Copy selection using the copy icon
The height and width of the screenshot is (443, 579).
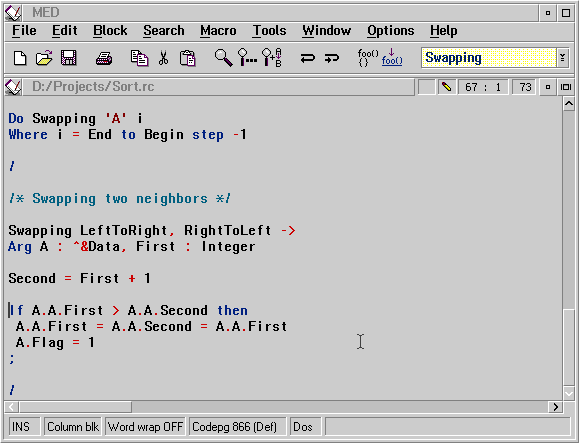[140, 58]
